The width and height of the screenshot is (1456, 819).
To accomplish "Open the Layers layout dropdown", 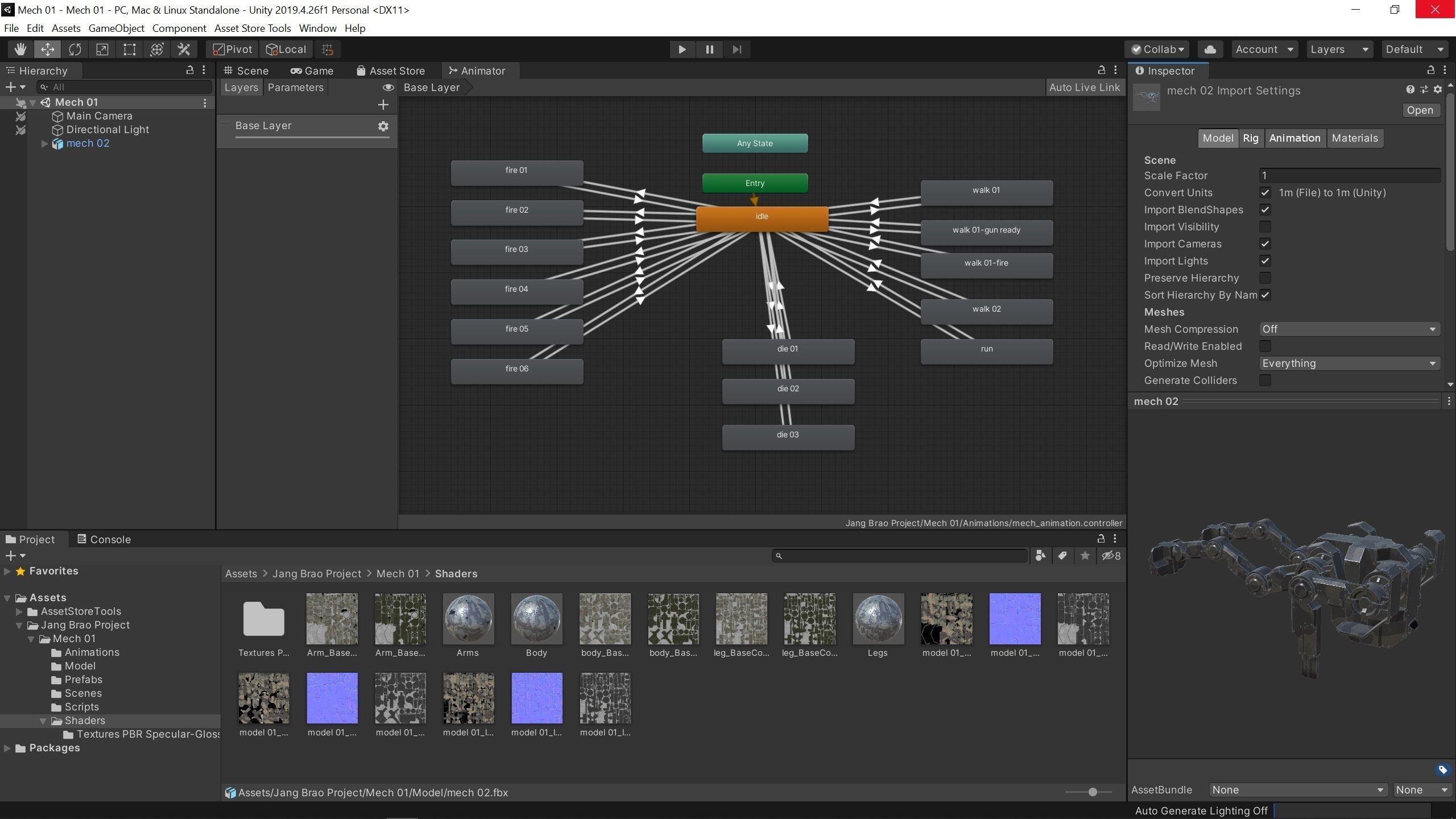I will coord(1339,49).
